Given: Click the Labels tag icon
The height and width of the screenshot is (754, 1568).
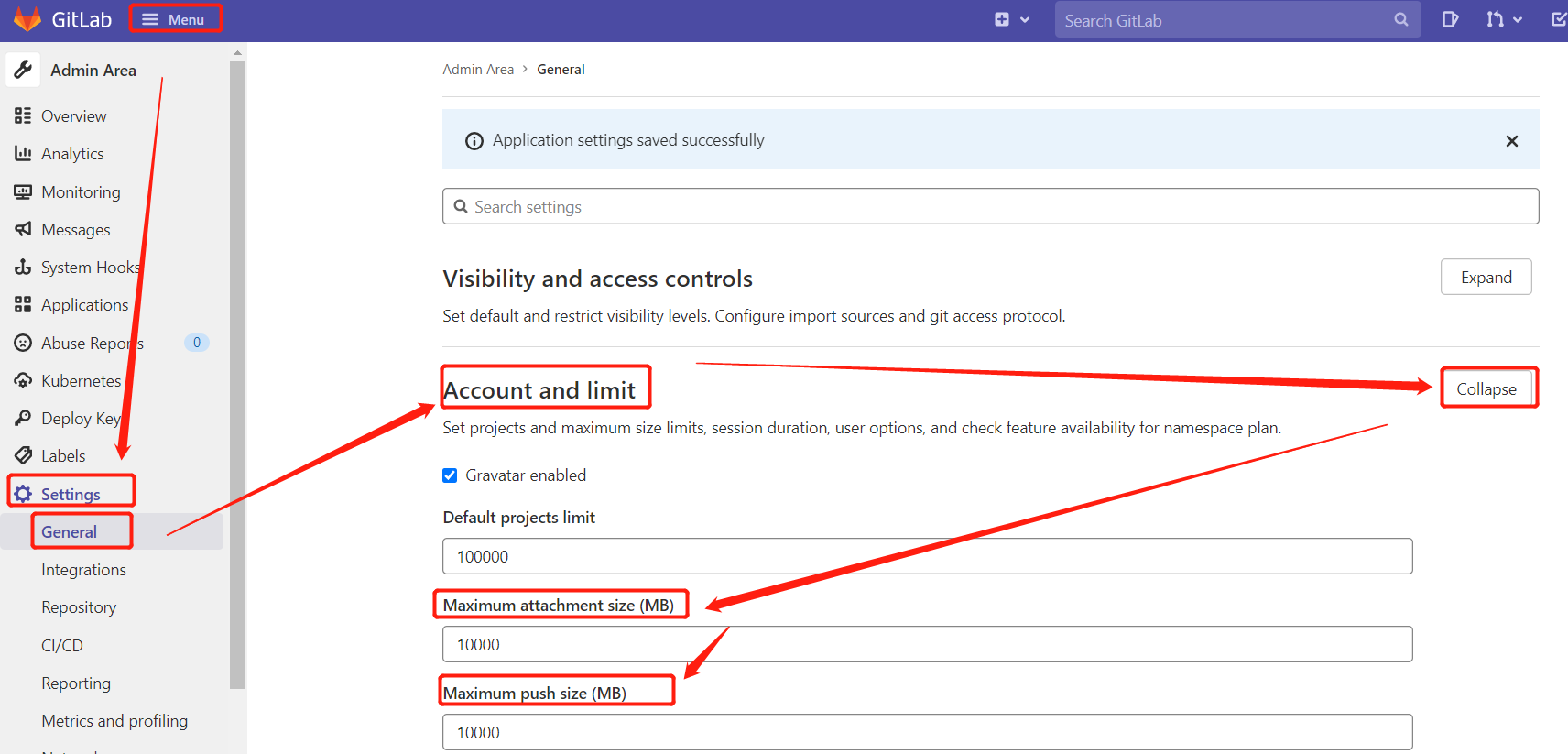Looking at the screenshot, I should [x=23, y=455].
